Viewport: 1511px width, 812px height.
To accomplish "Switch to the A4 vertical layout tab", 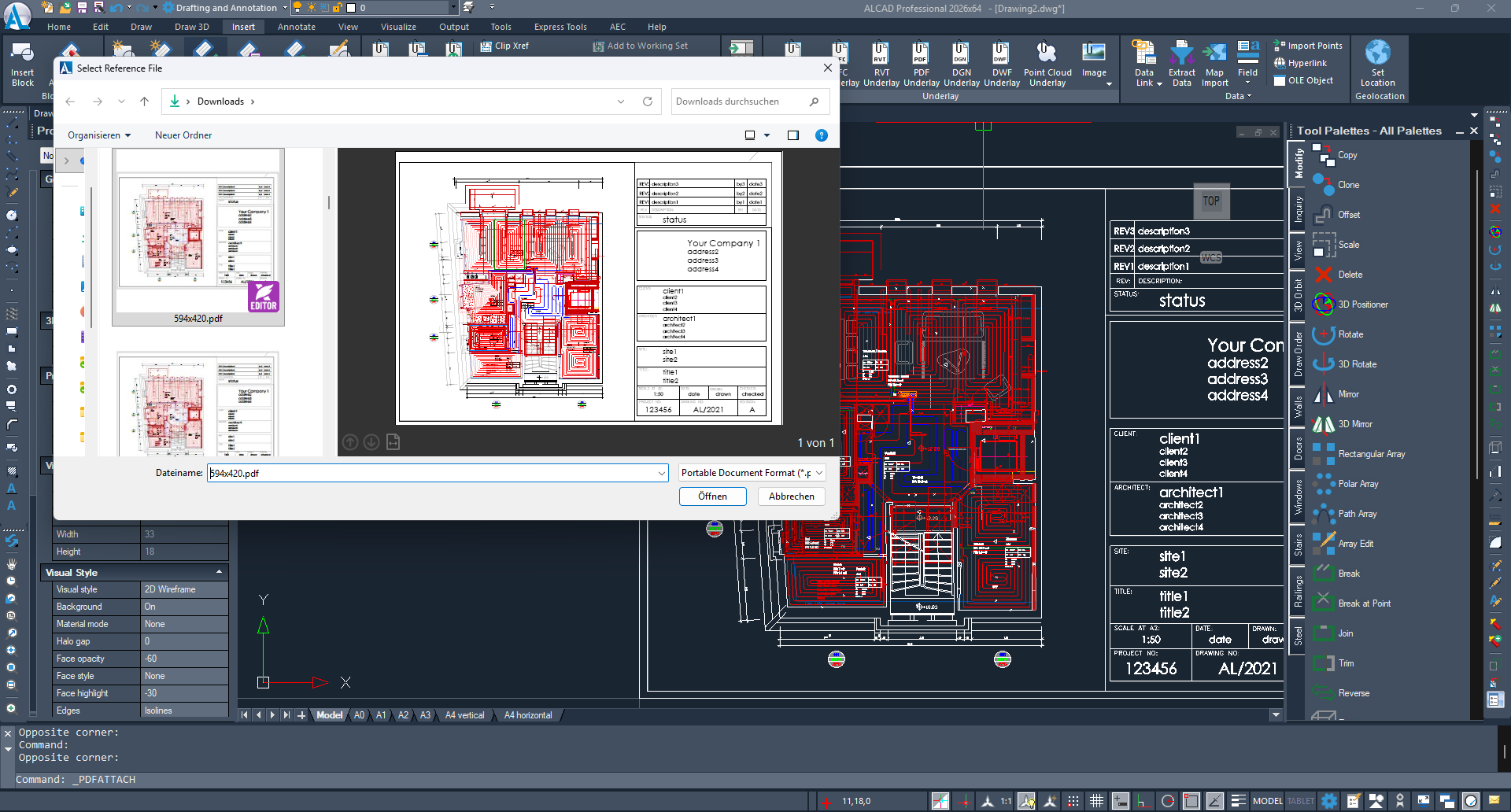I will pyautogui.click(x=464, y=715).
